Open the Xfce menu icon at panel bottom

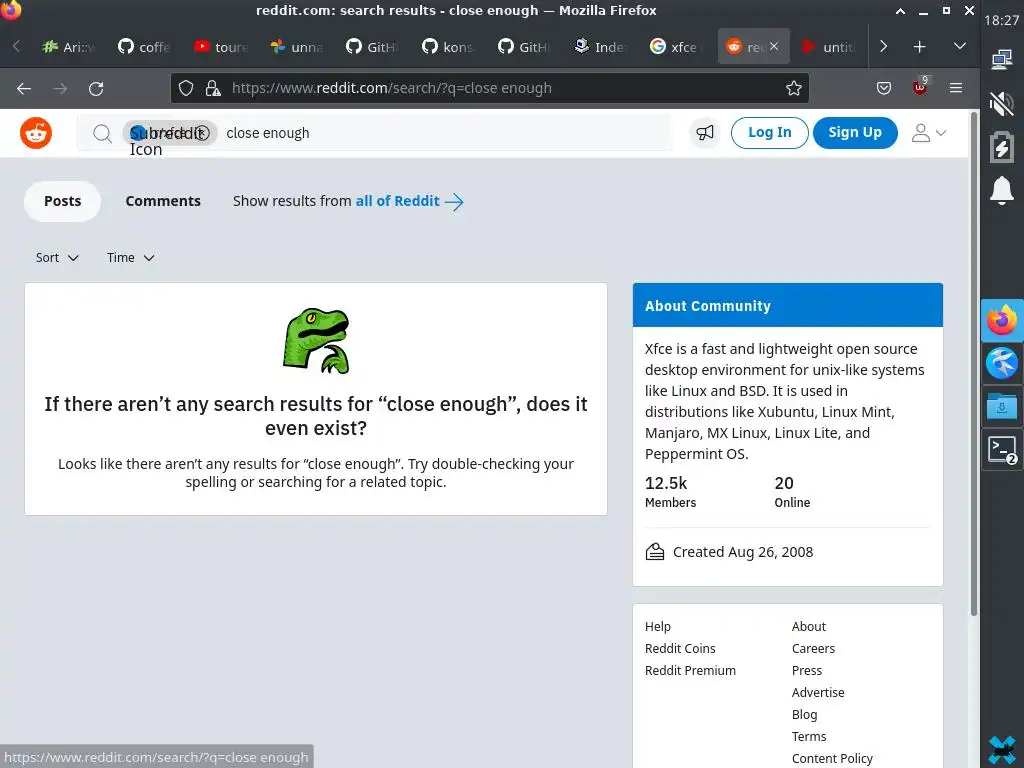(1002, 750)
